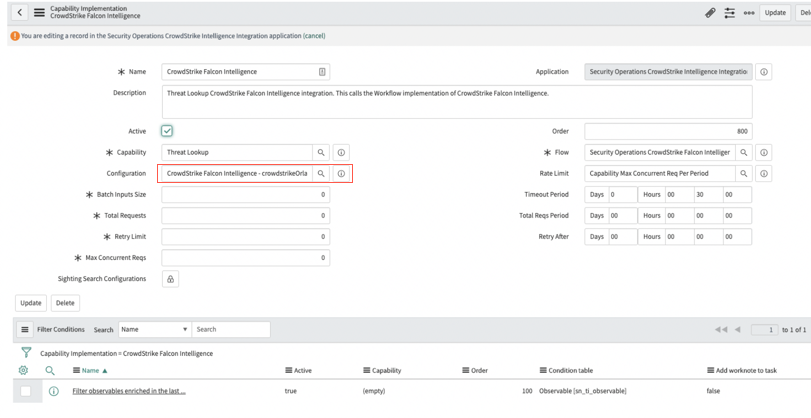Open Condition table column header menu
The width and height of the screenshot is (811, 418).
543,370
